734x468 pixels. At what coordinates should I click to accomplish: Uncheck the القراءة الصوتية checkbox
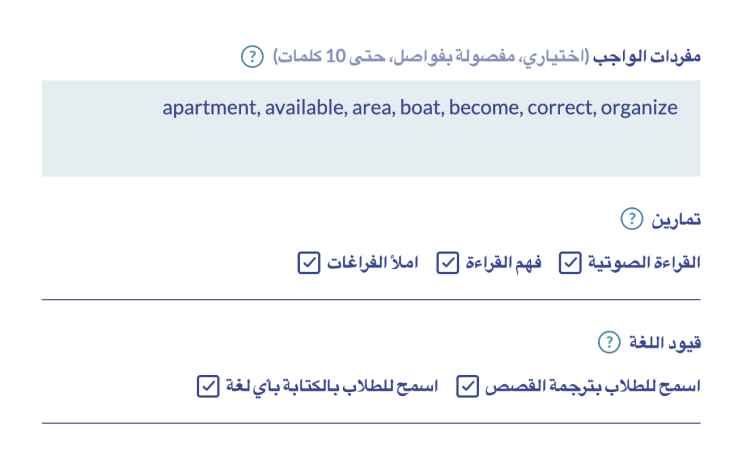click(x=569, y=263)
